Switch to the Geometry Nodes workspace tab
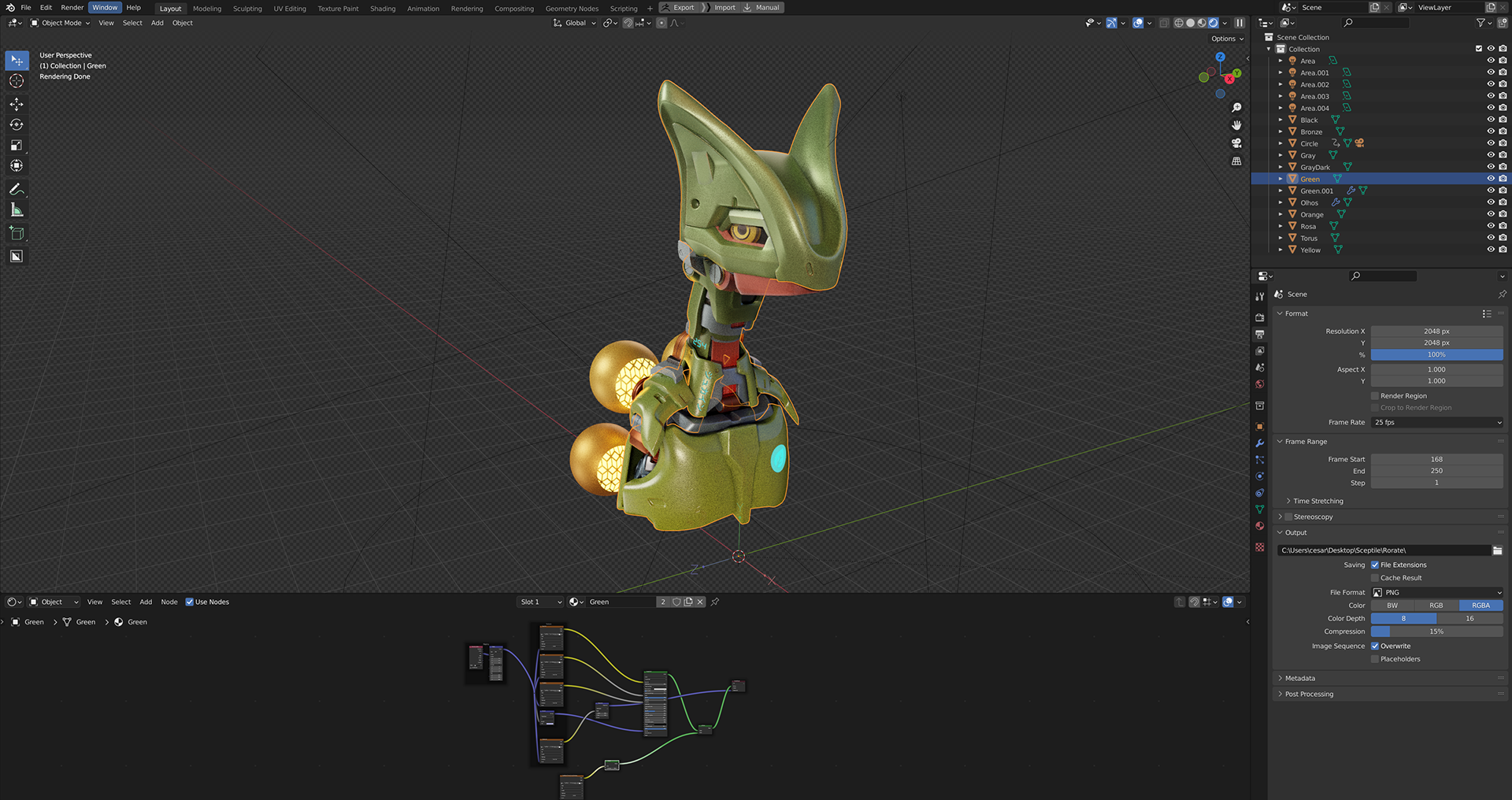The height and width of the screenshot is (800, 1512). click(x=572, y=9)
